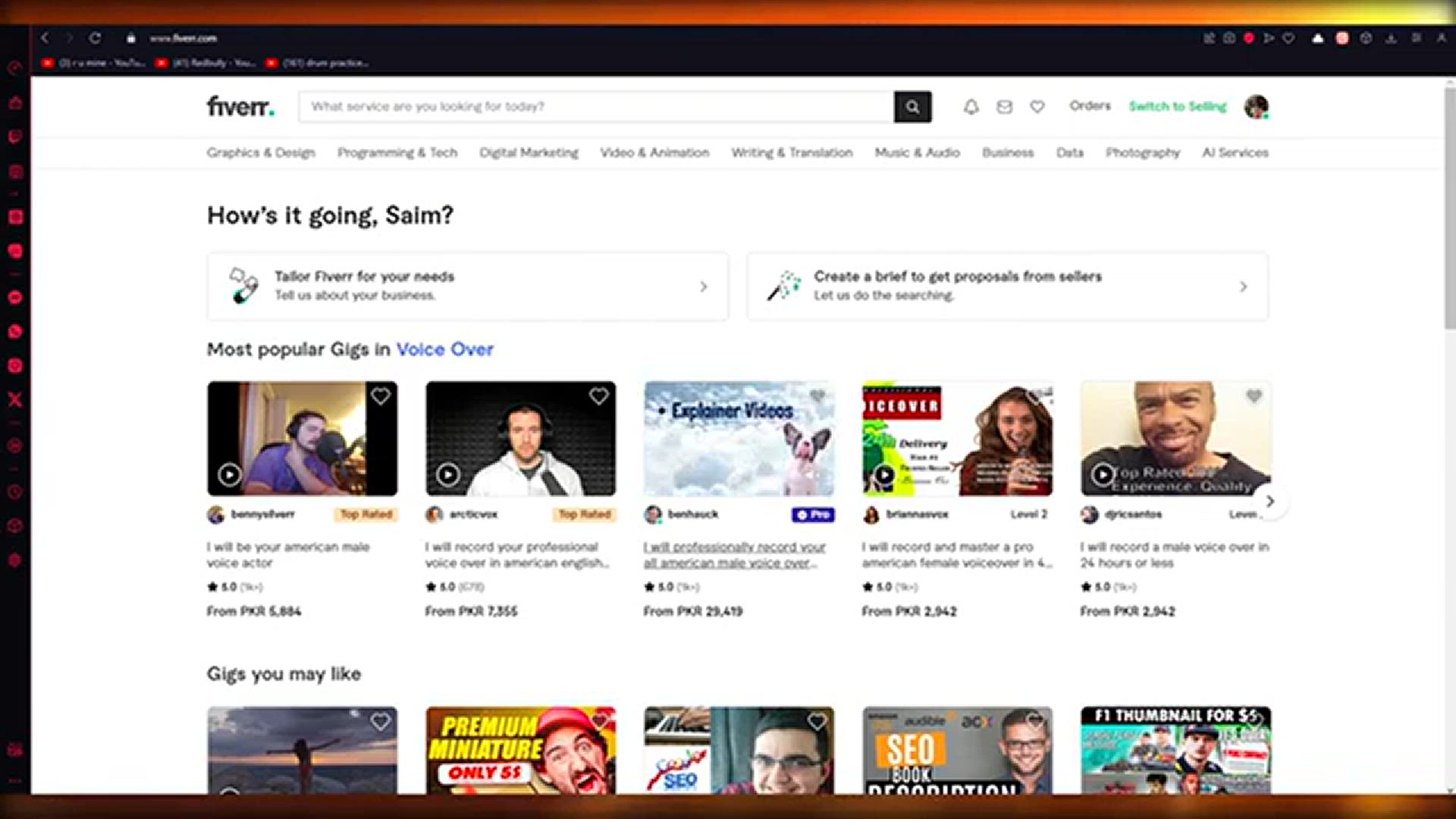The width and height of the screenshot is (1456, 819).
Task: Open Music & Audio category
Action: tap(918, 152)
